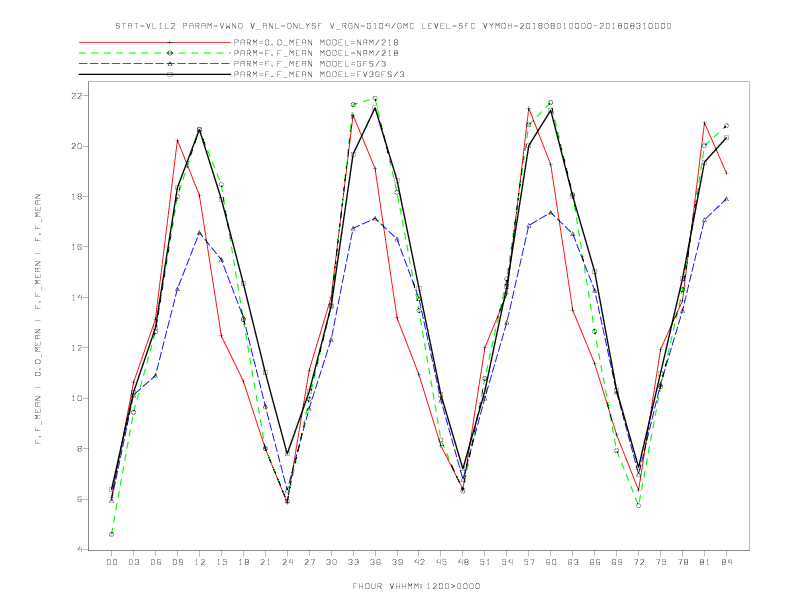Click x-axis tick label 33
Image resolution: width=792 pixels, height=612 pixels.
point(353,562)
